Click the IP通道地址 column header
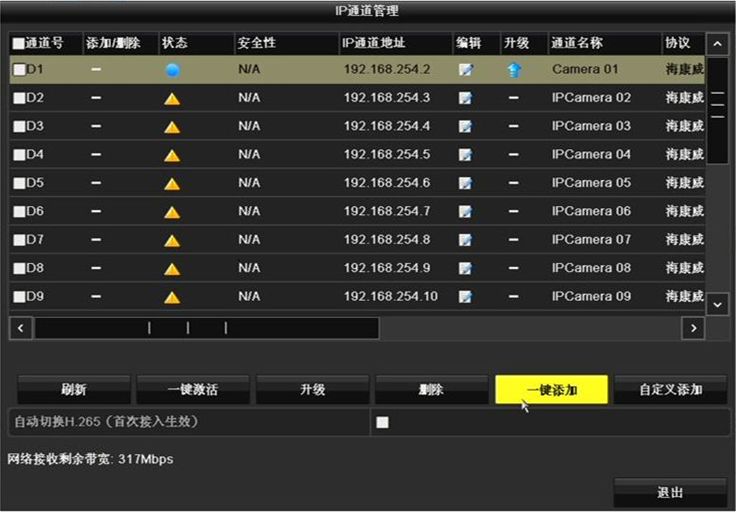 point(372,44)
